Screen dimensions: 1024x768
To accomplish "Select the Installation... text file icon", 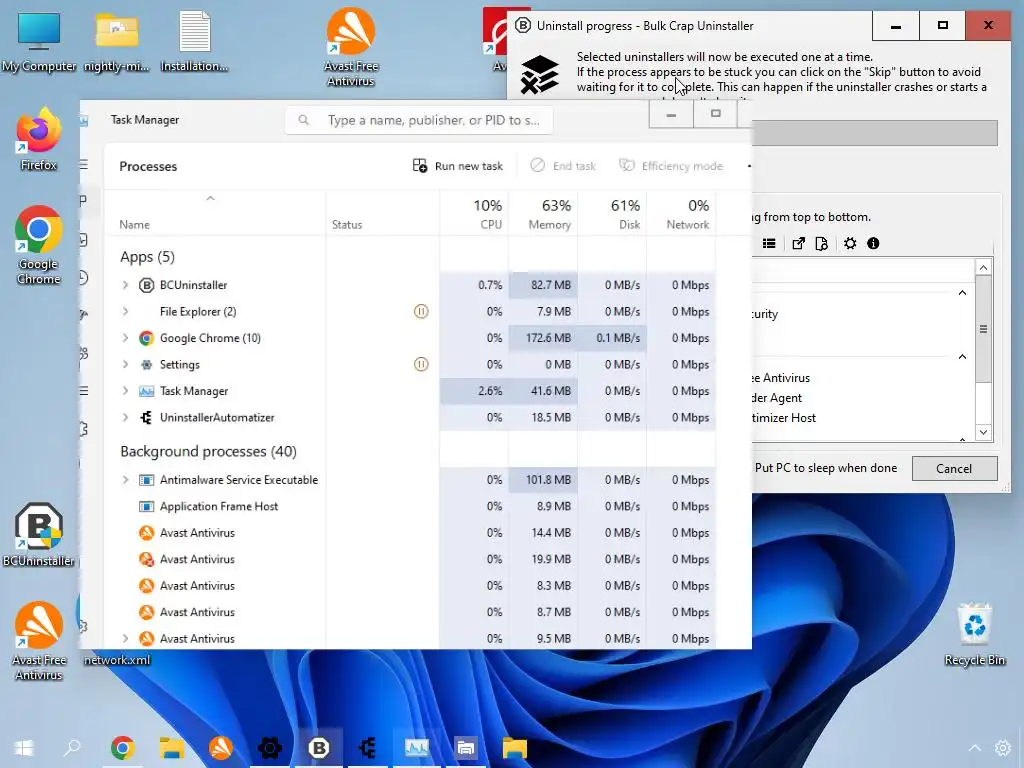I will click(194, 40).
